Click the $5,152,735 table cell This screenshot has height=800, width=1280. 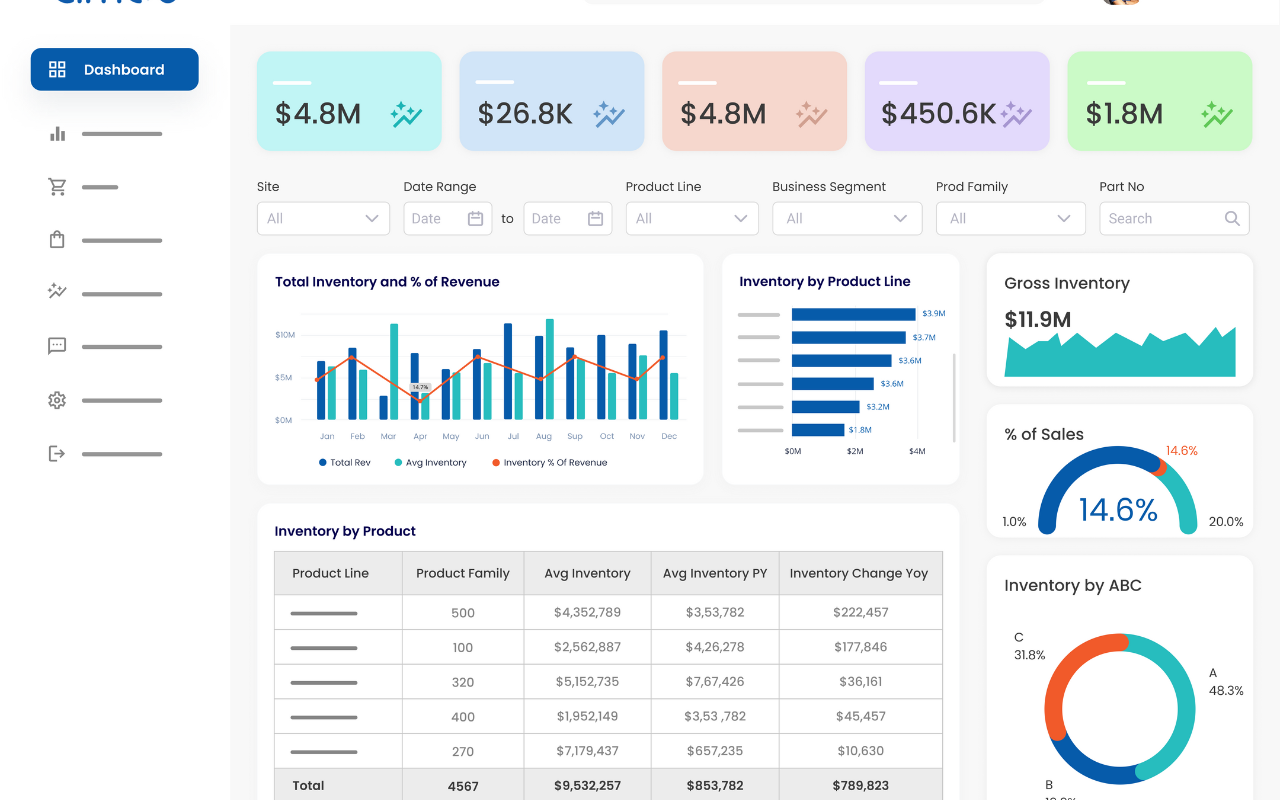click(587, 681)
